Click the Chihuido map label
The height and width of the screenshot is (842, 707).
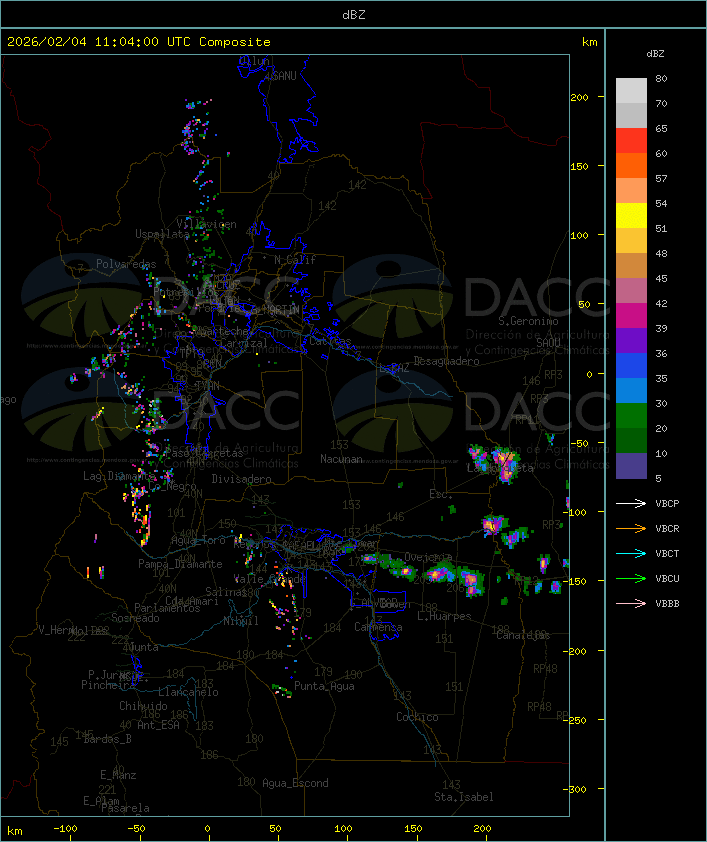tap(143, 706)
